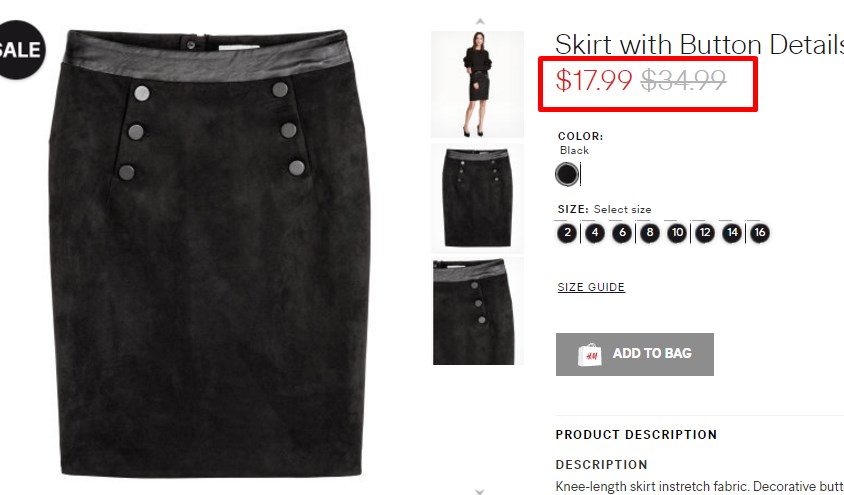Expand the PRODUCT DESCRIPTION section
The height and width of the screenshot is (495, 844).
point(636,435)
